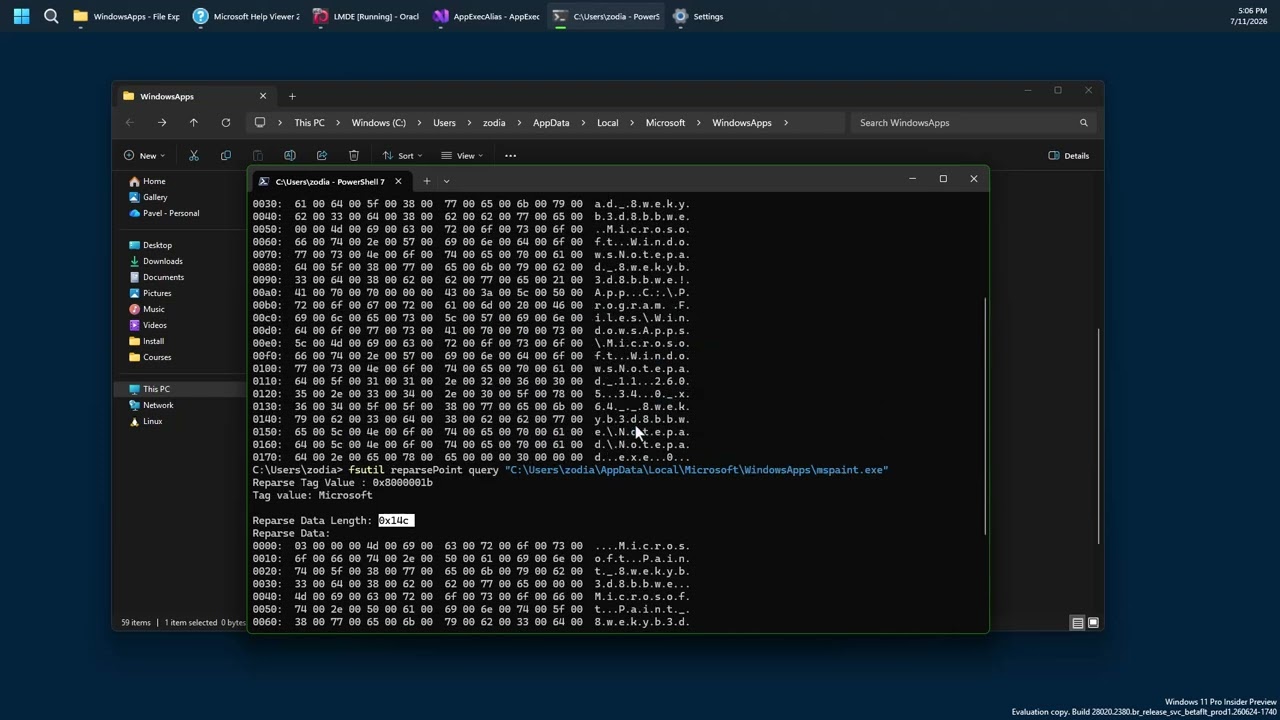Navigate to Local breadcrumb
This screenshot has height=720, width=1280.
(608, 123)
